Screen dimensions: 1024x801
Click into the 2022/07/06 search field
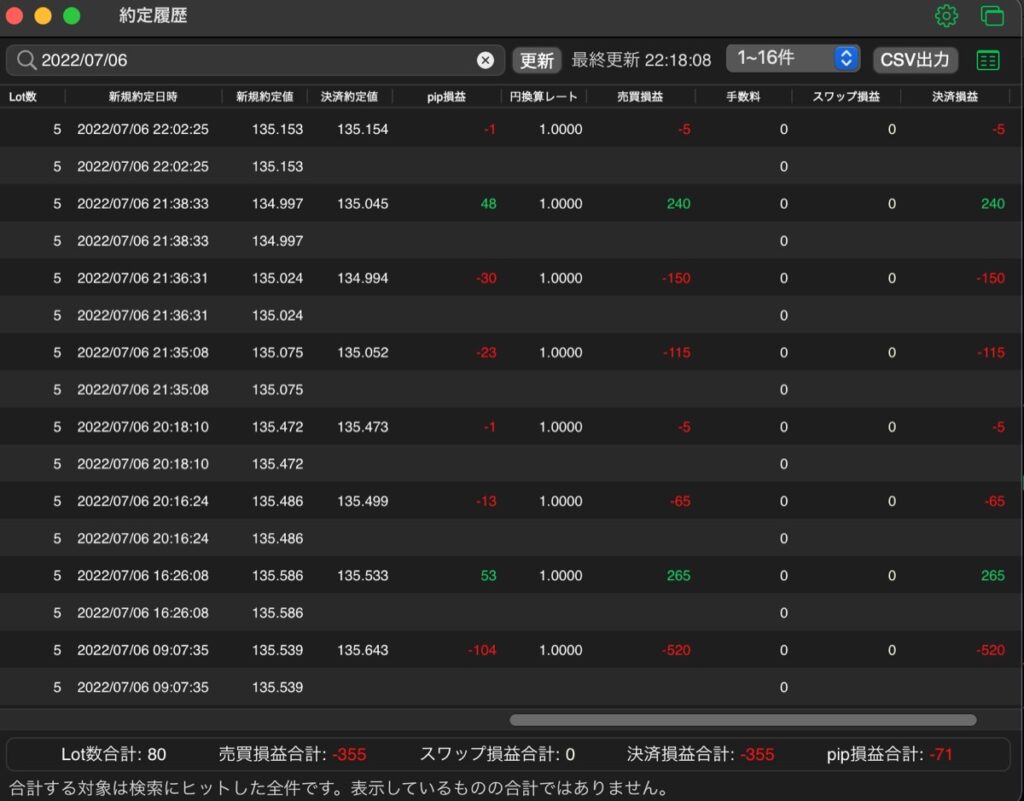point(255,60)
